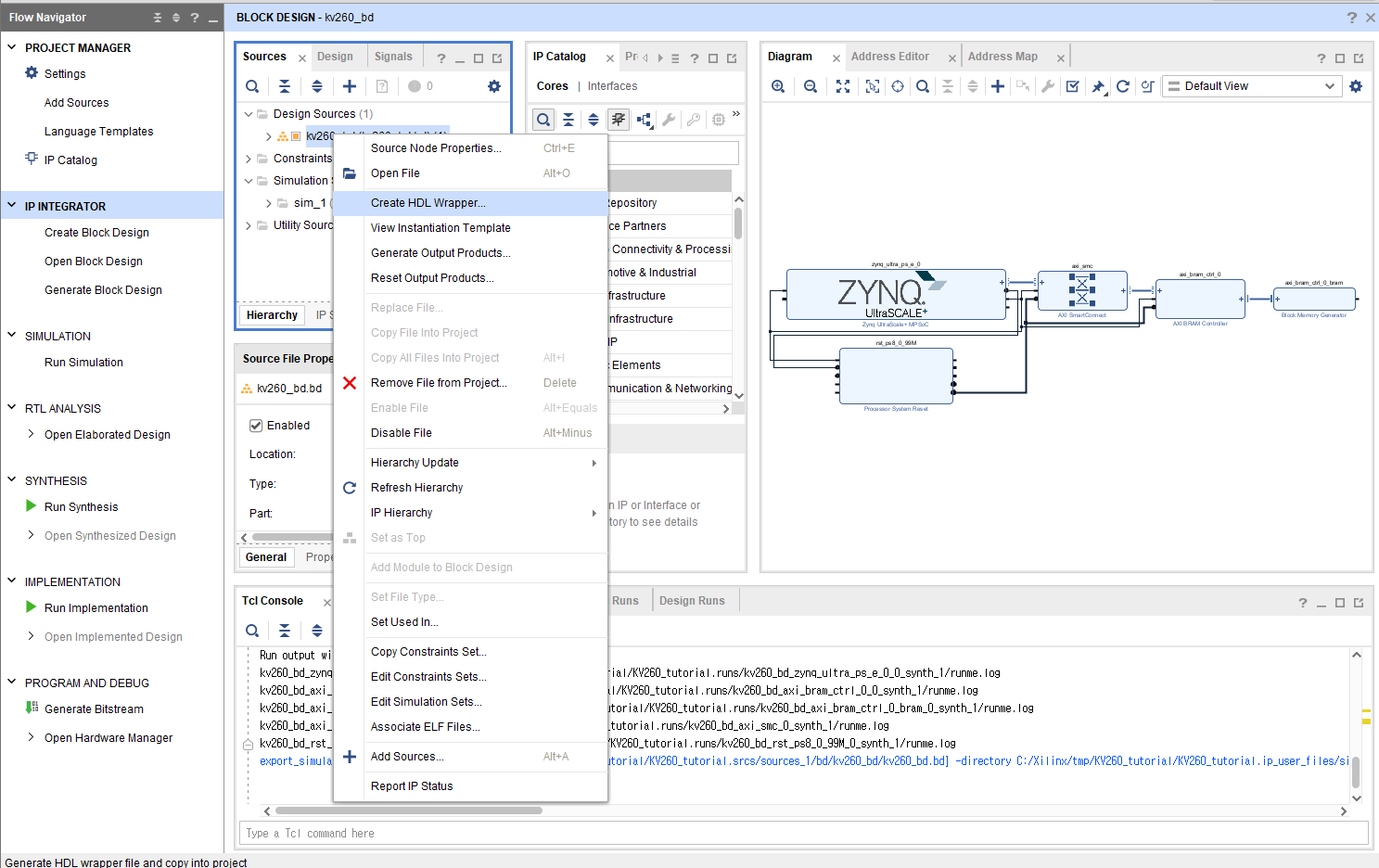Click Refresh Hierarchy menu entry
This screenshot has height=868, width=1379.
(470, 488)
